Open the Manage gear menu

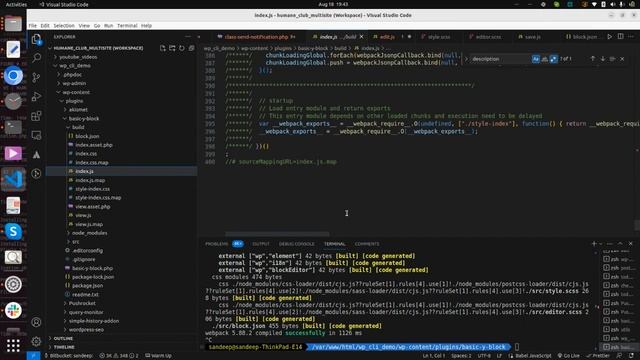[x=36, y=341]
